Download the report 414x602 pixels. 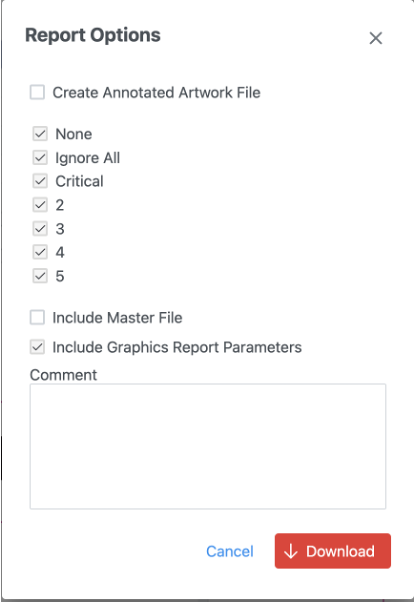(x=333, y=551)
